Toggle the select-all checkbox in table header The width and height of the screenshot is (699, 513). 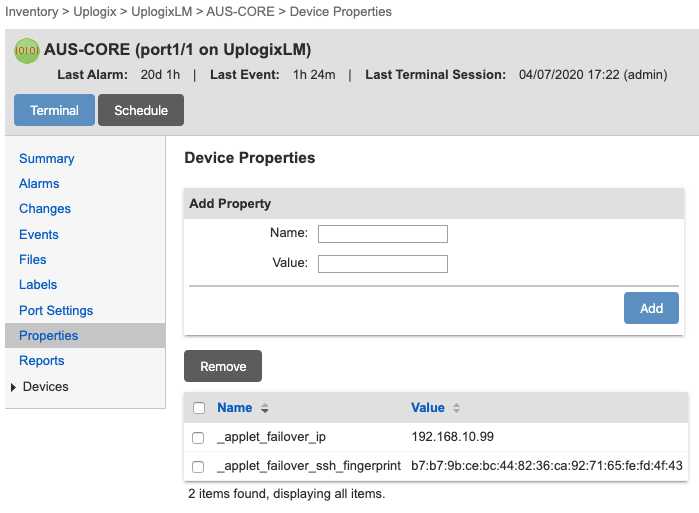(x=198, y=408)
